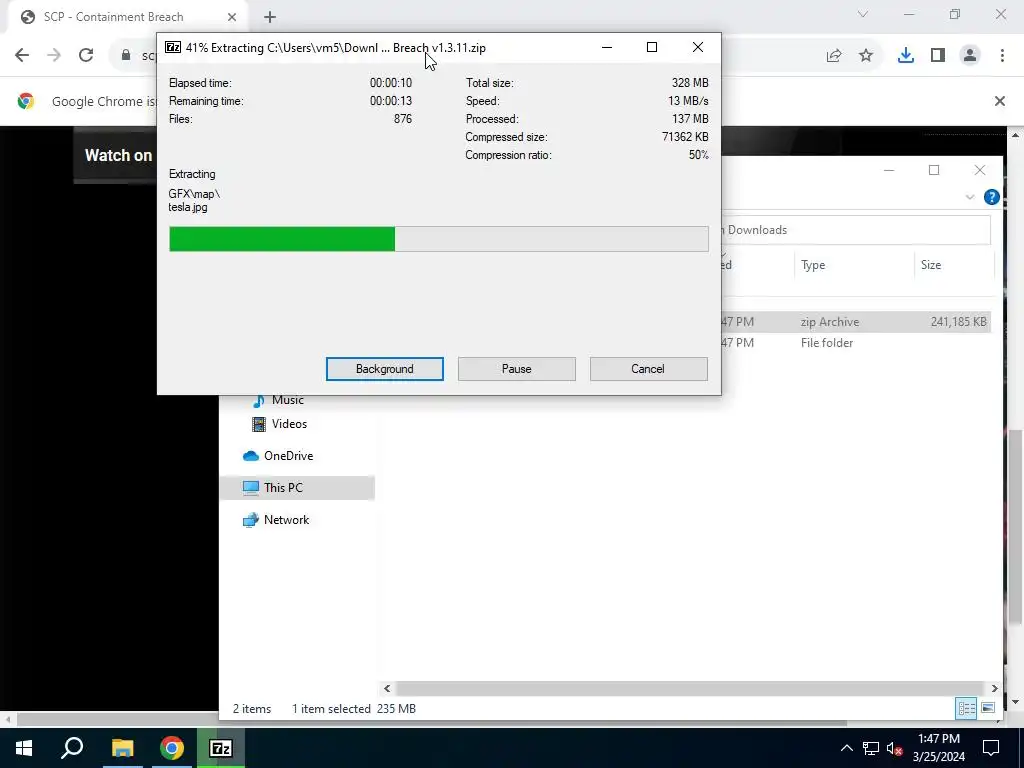This screenshot has width=1024, height=768.
Task: Minimize the File Explorer window
Action: point(889,170)
